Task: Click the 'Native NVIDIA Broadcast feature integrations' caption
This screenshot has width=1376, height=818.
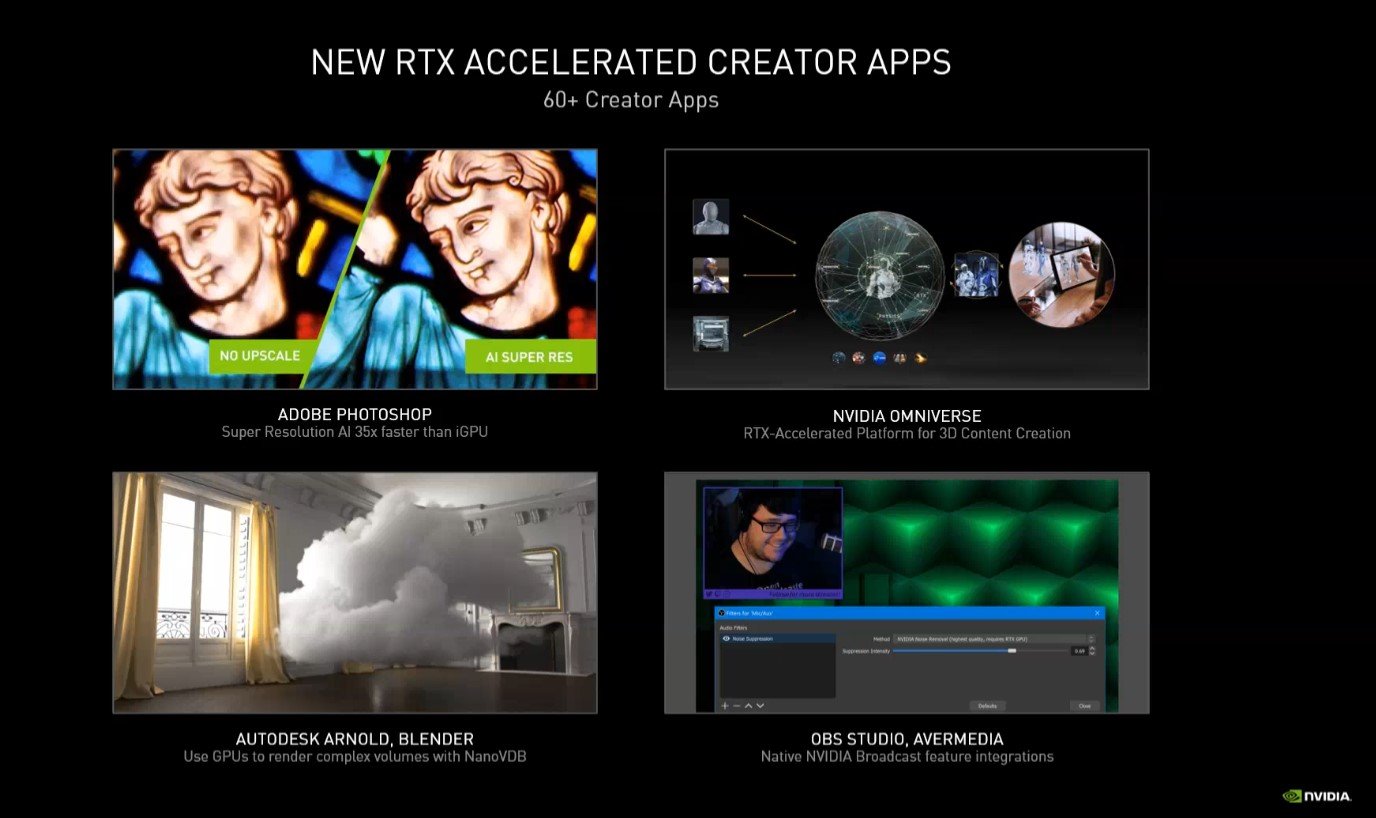Action: pyautogui.click(x=907, y=756)
